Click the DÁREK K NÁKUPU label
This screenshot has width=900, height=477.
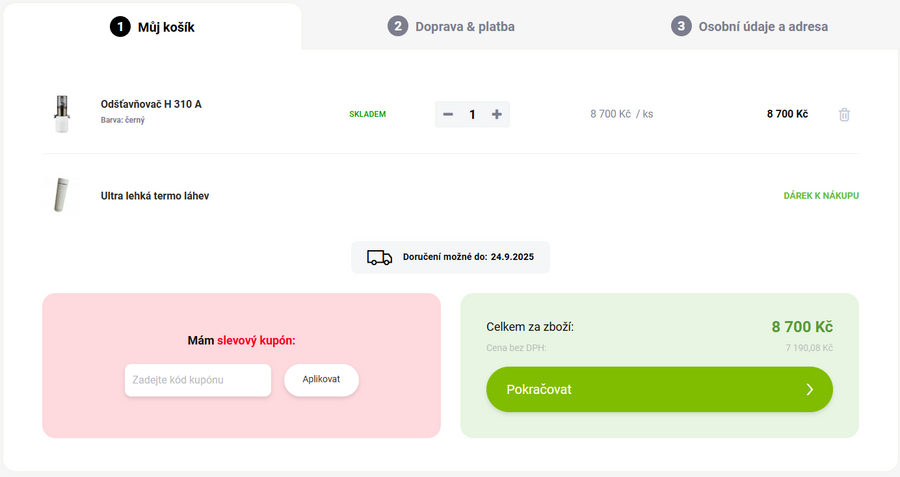click(x=820, y=196)
